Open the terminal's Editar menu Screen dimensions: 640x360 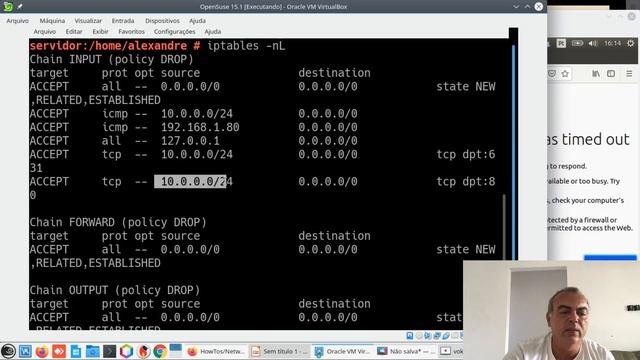74,31
